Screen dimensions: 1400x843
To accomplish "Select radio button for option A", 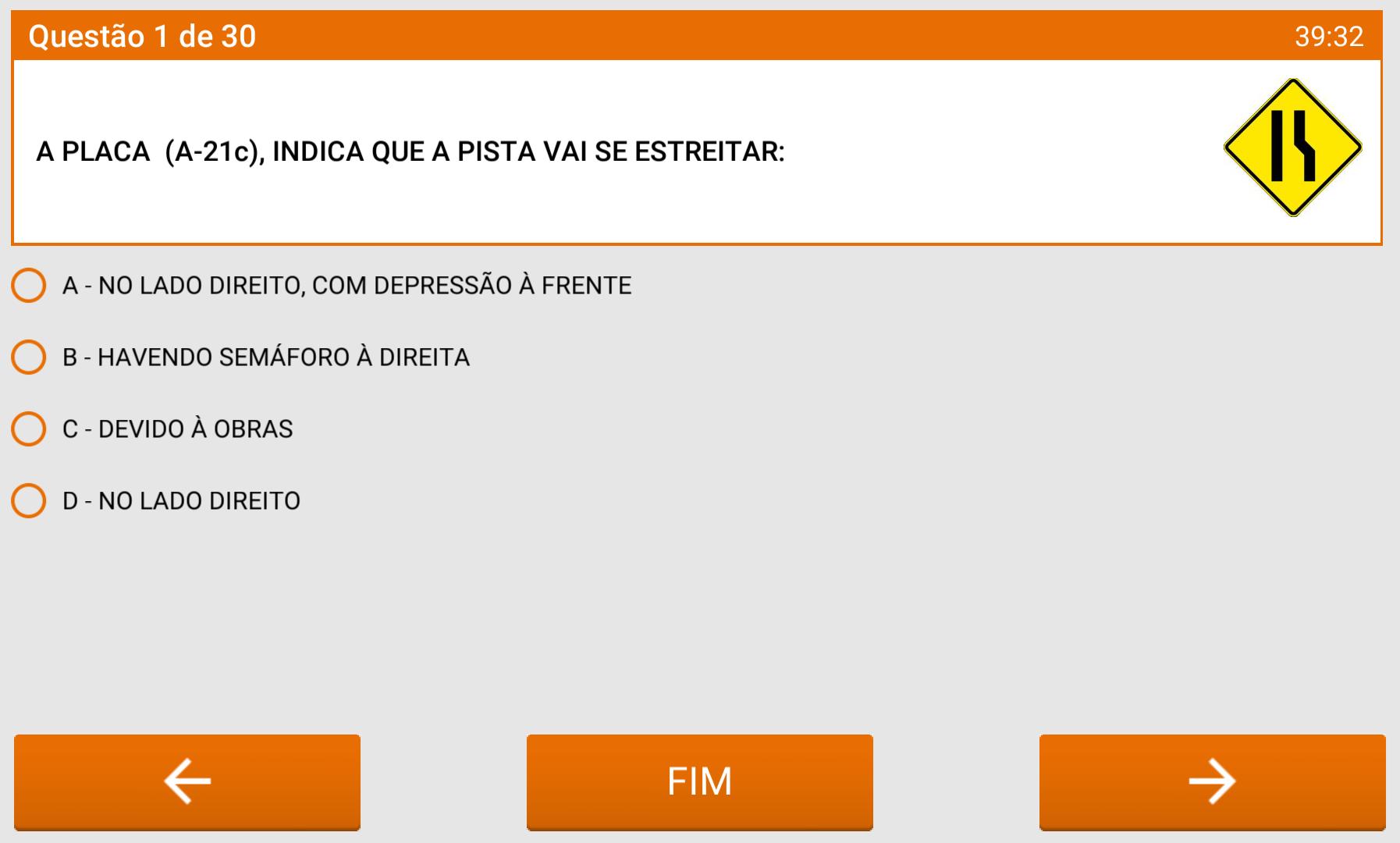I will coord(28,285).
